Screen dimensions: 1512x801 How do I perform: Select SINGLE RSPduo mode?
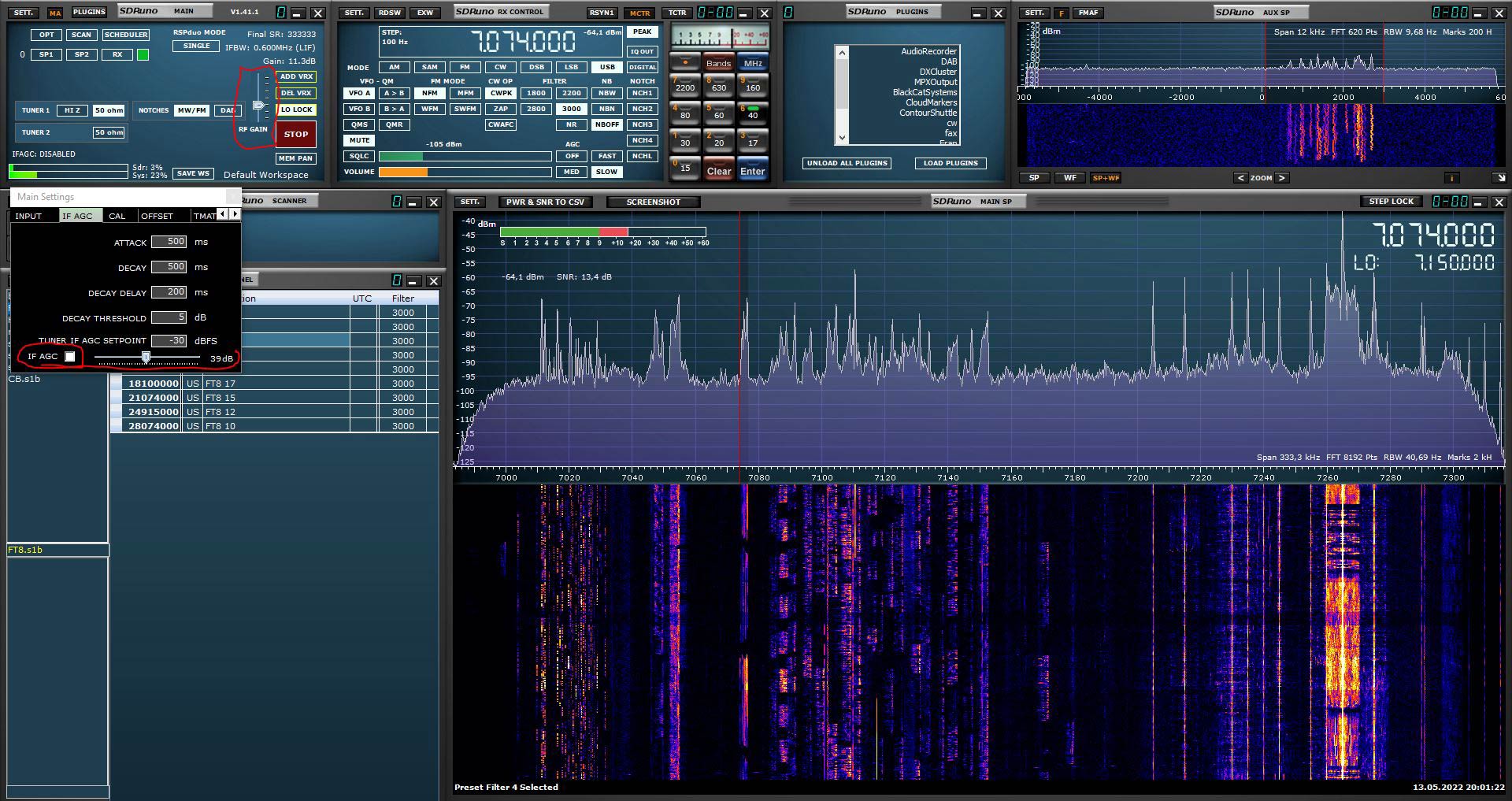[196, 46]
